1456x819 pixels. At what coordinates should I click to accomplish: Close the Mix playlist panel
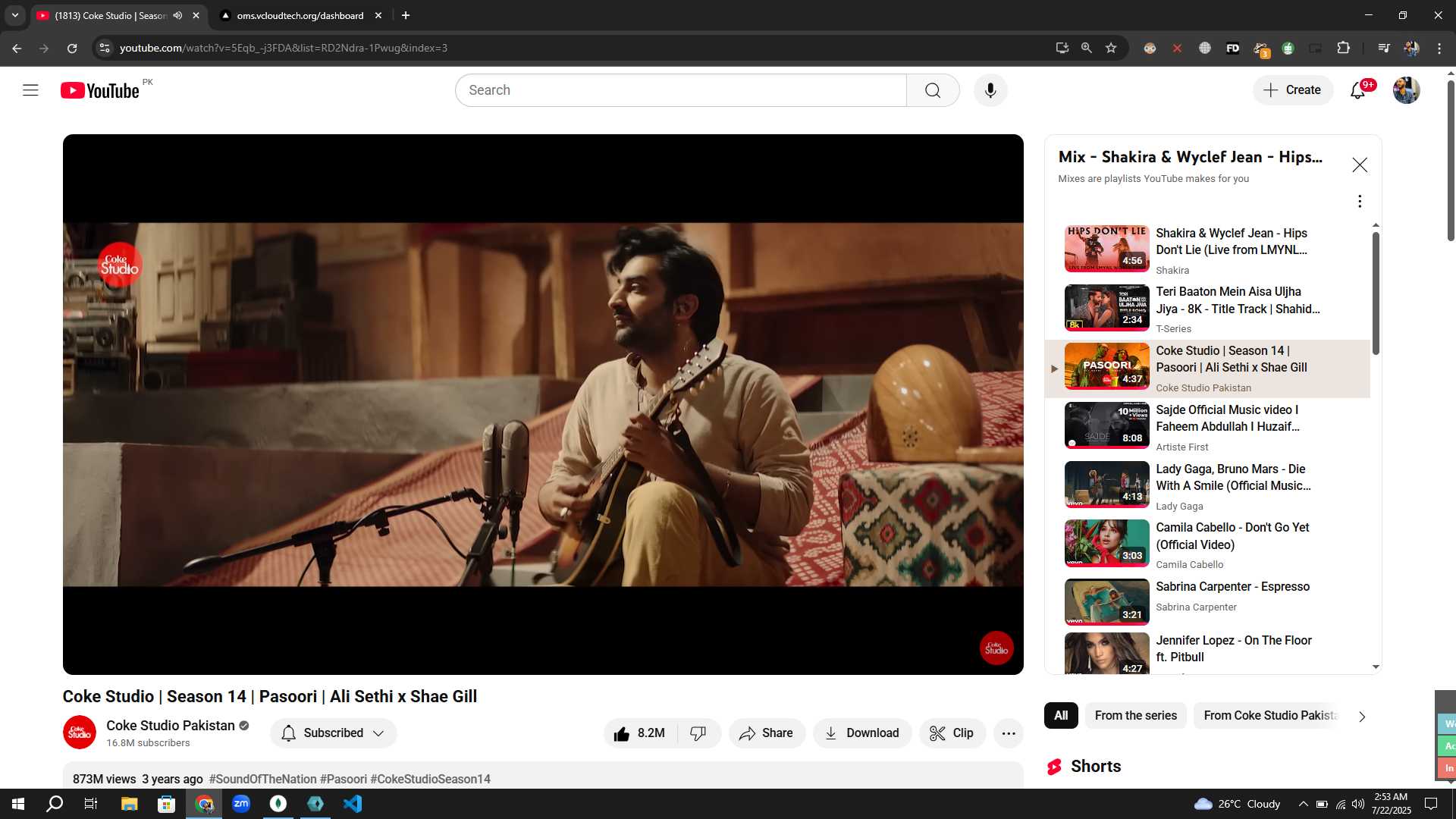(x=1360, y=165)
